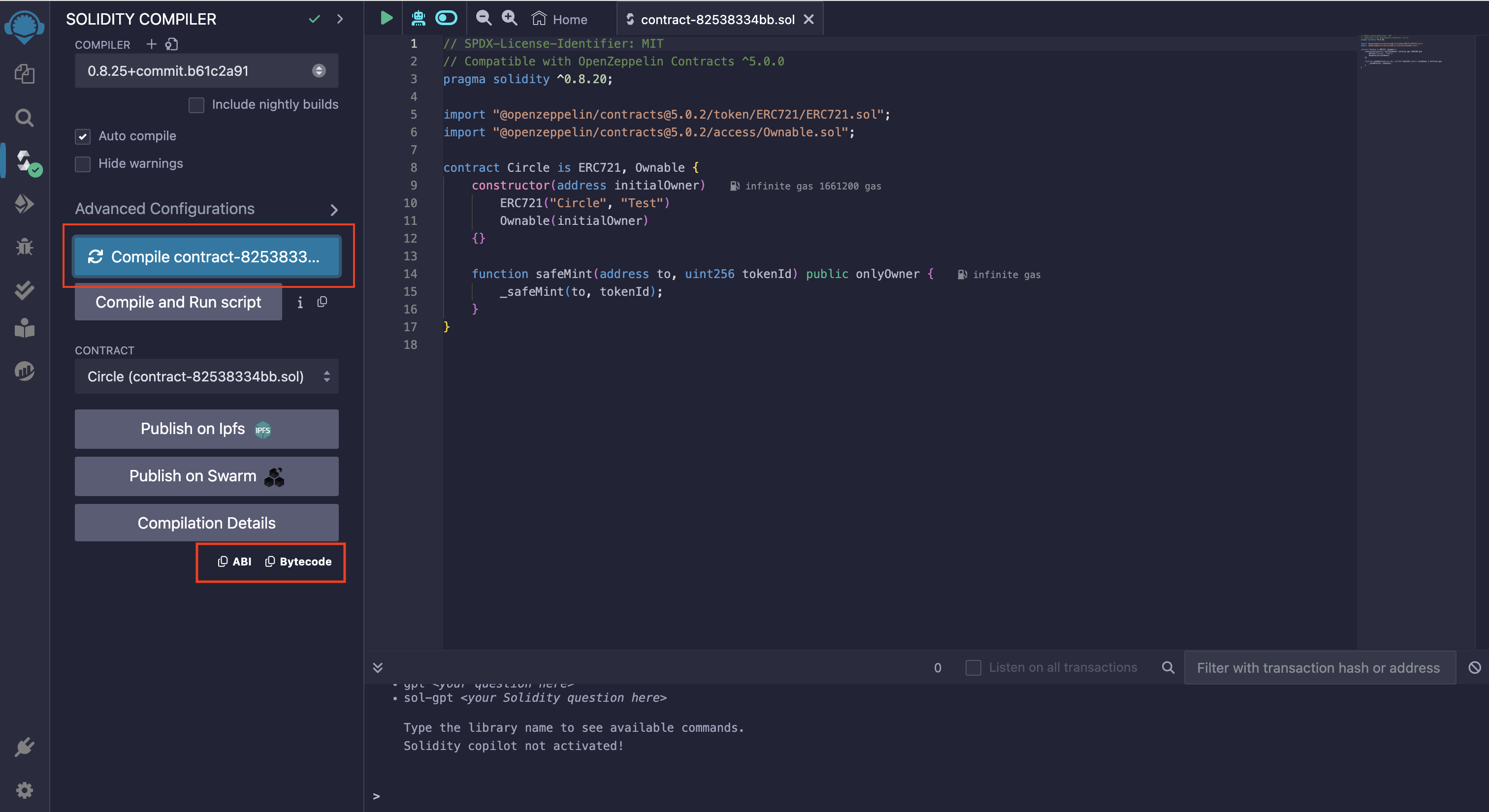Open the Debugger bug icon
The height and width of the screenshot is (812, 1489).
(x=24, y=247)
